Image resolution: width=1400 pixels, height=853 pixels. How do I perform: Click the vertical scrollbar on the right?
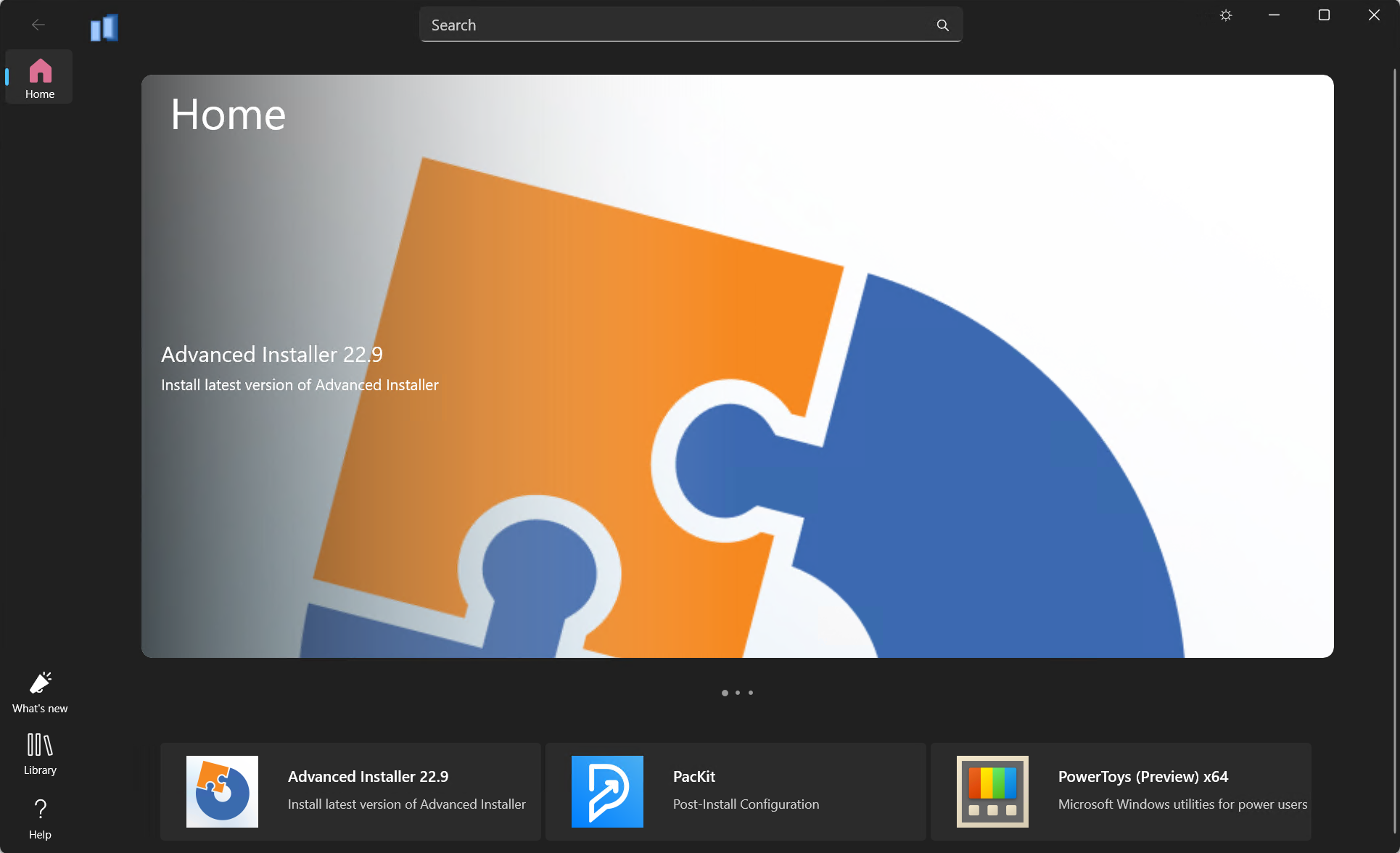[x=1394, y=450]
